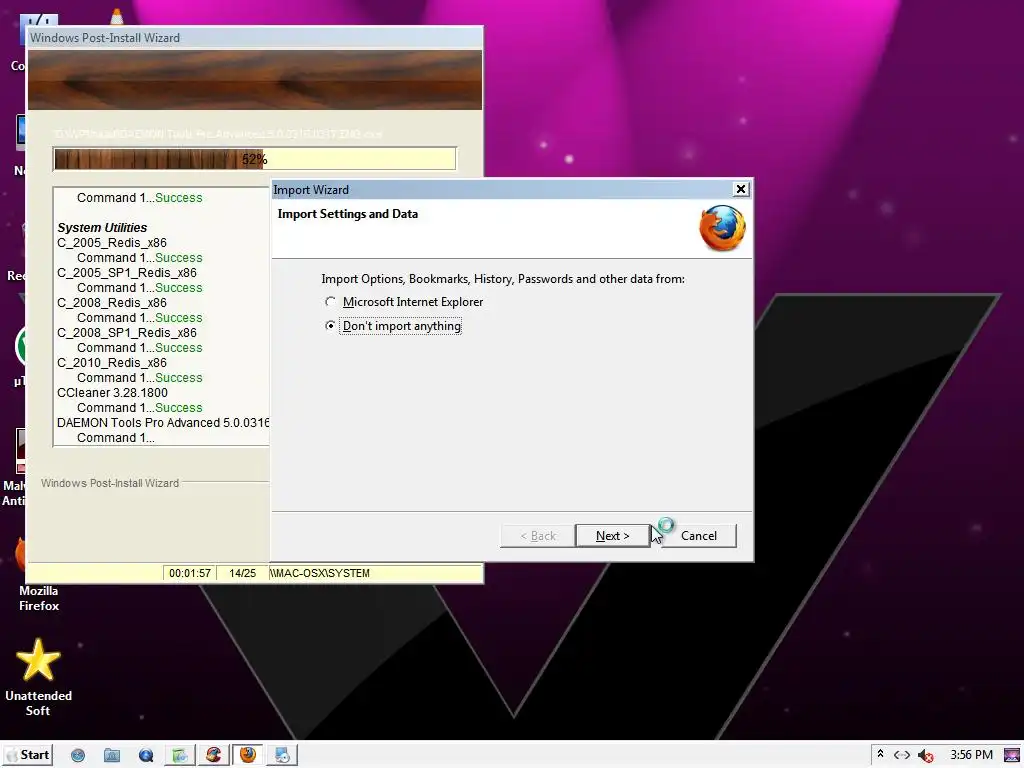Image resolution: width=1024 pixels, height=768 pixels.
Task: Close the Import Wizard dialog
Action: tap(741, 189)
